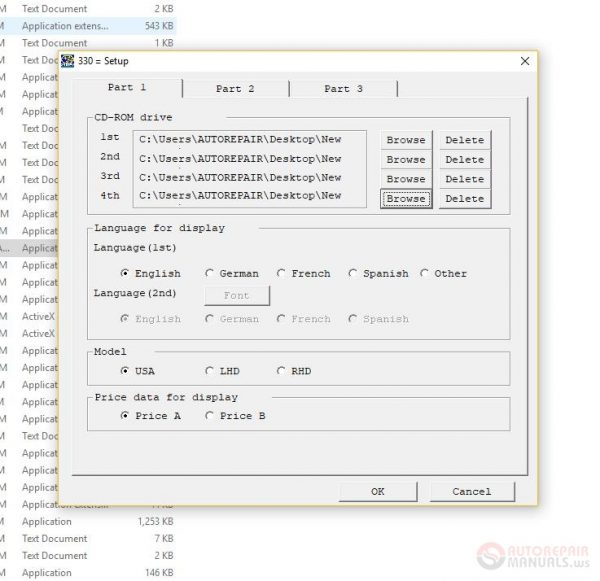Viewport: 600px width, 581px height.
Task: Select Spanish as 2nd language
Action: (378, 319)
